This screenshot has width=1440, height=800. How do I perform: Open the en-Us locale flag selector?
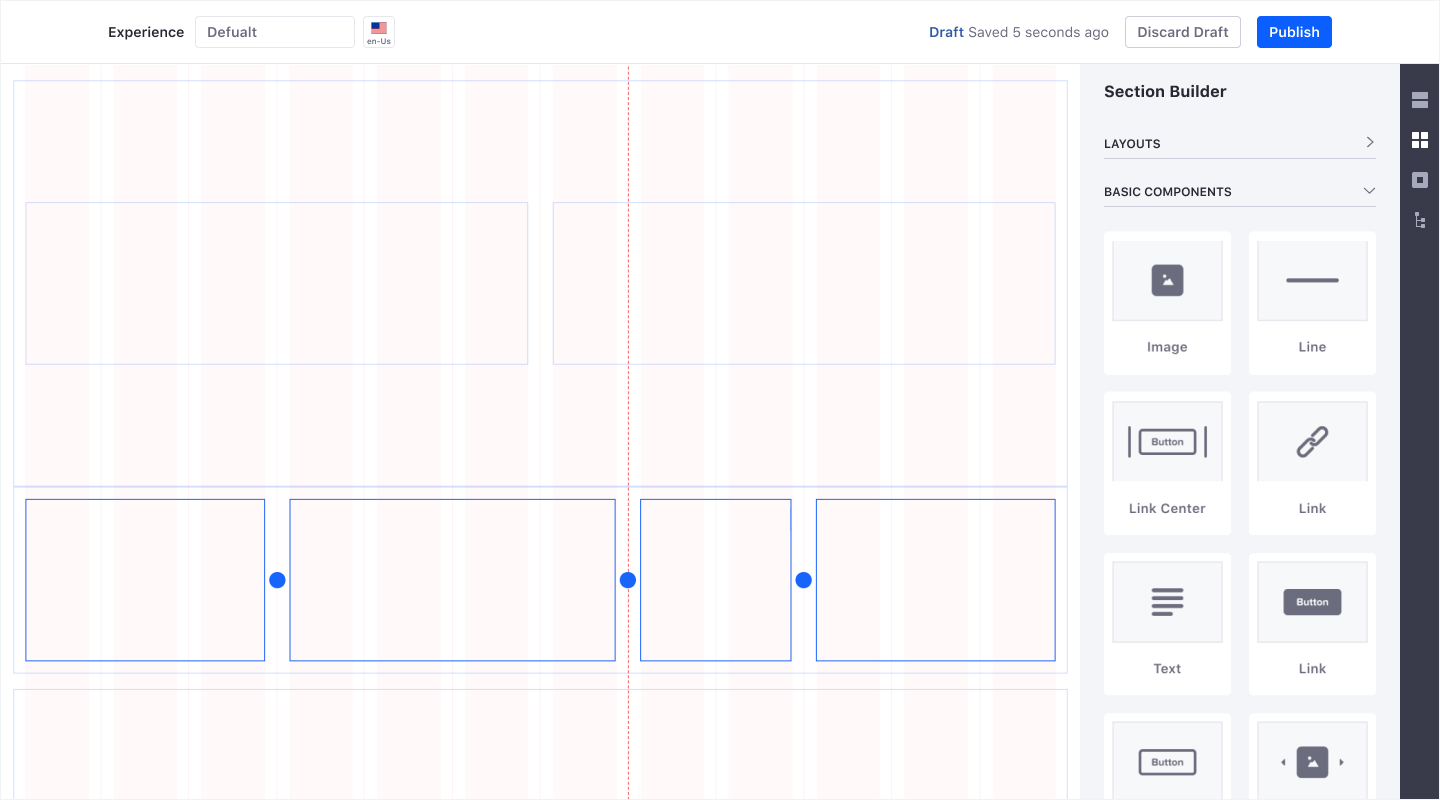pyautogui.click(x=378, y=31)
